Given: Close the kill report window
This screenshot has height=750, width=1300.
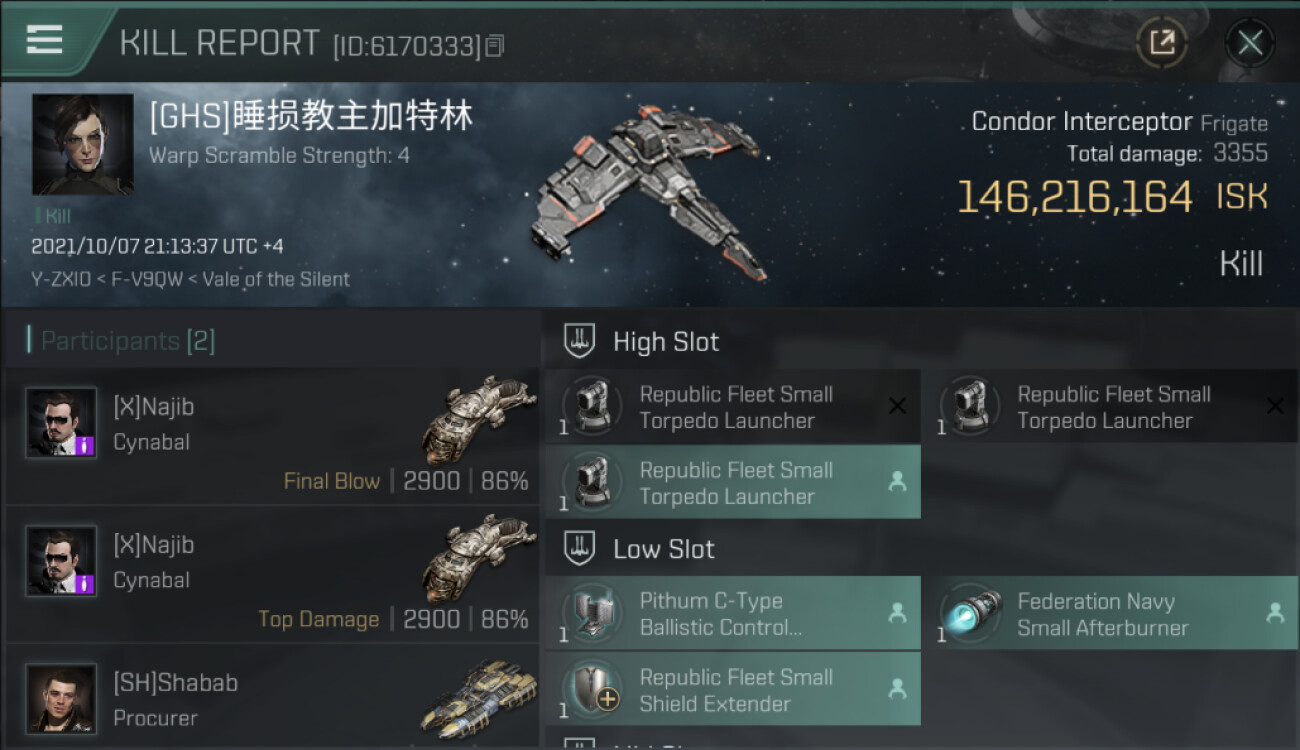Looking at the screenshot, I should click(x=1250, y=42).
